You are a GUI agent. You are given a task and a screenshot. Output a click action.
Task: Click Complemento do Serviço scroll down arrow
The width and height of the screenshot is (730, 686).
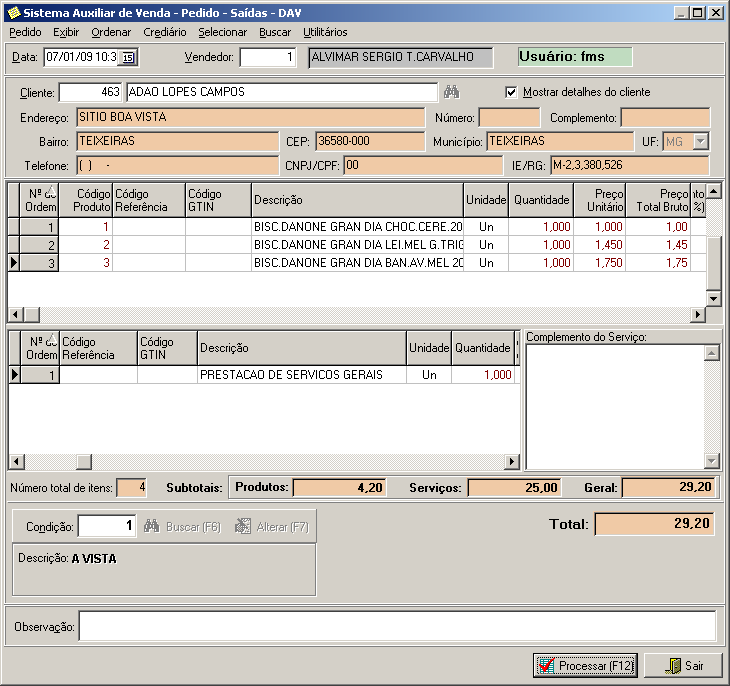click(711, 461)
